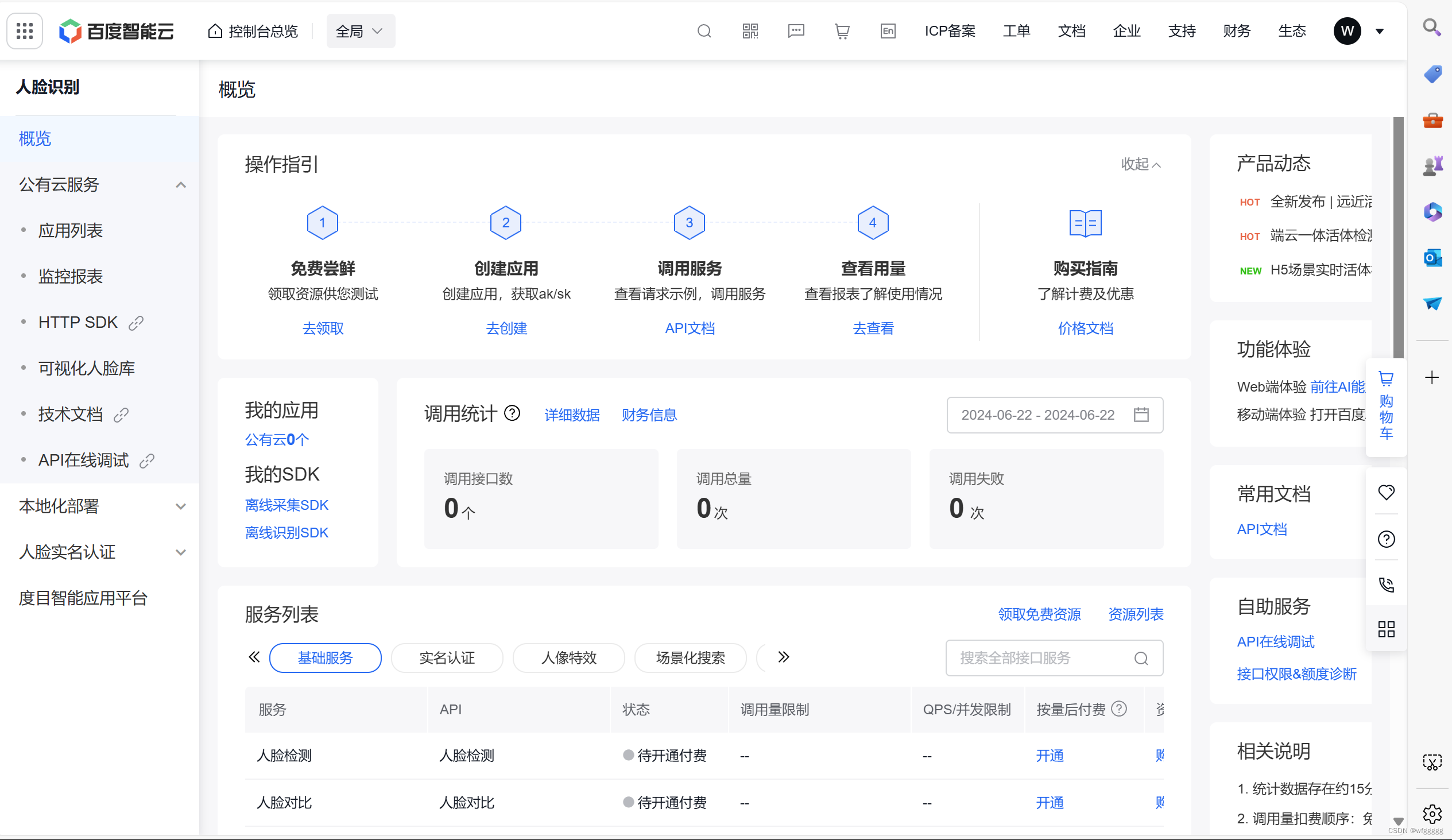
Task: Open 概览 in the sidebar
Action: [99, 139]
